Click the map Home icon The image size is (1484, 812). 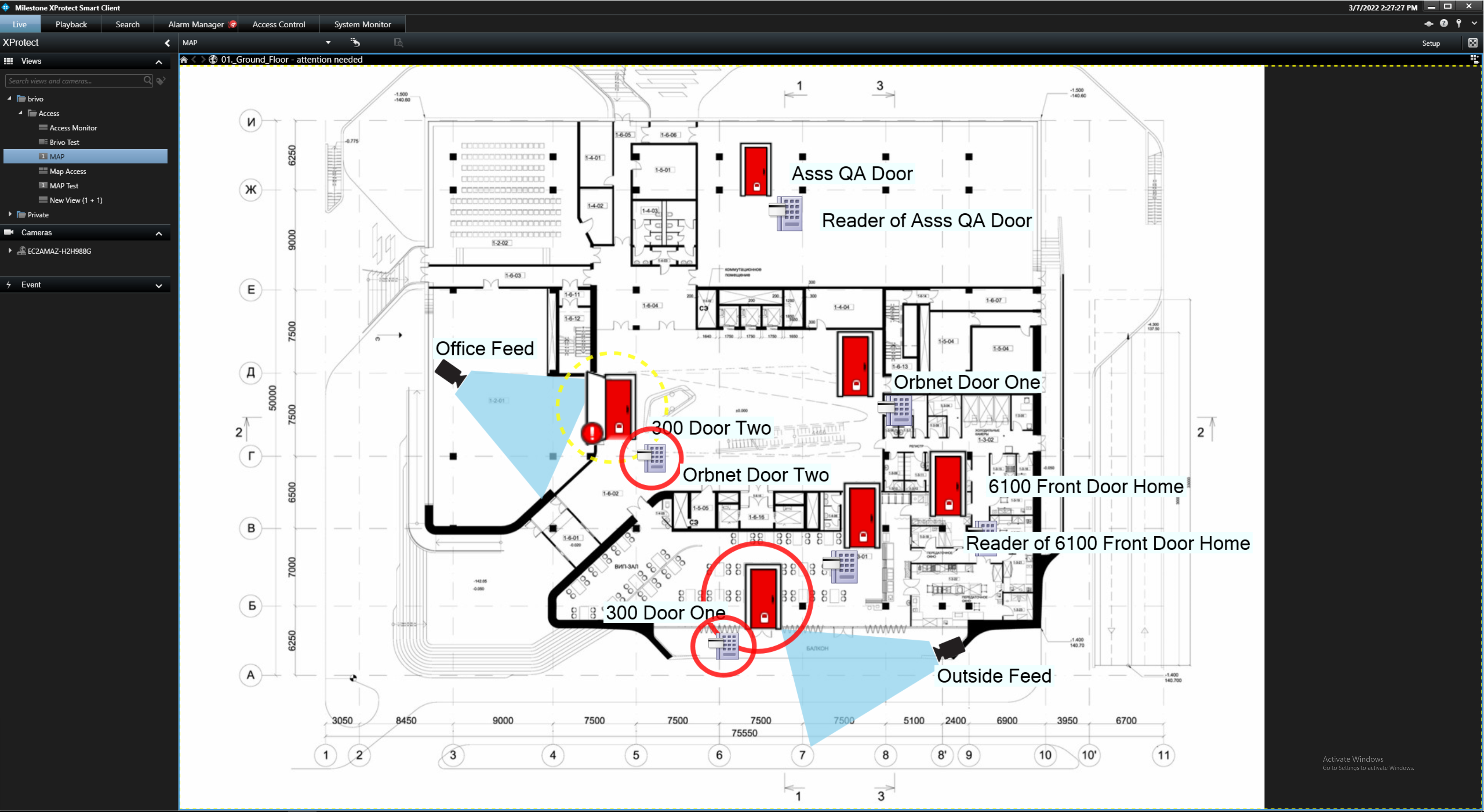(184, 59)
